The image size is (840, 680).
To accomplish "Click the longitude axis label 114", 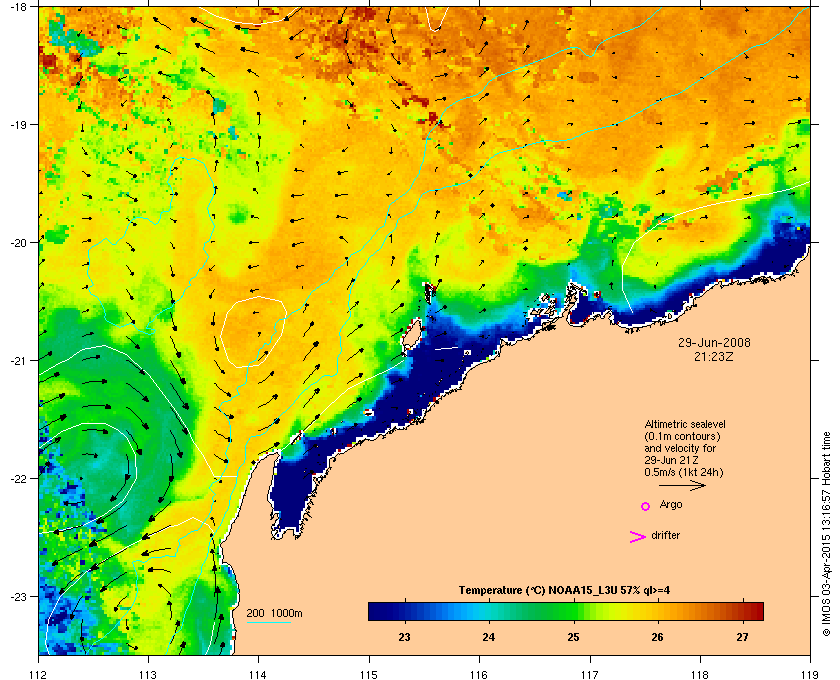I will (x=258, y=675).
